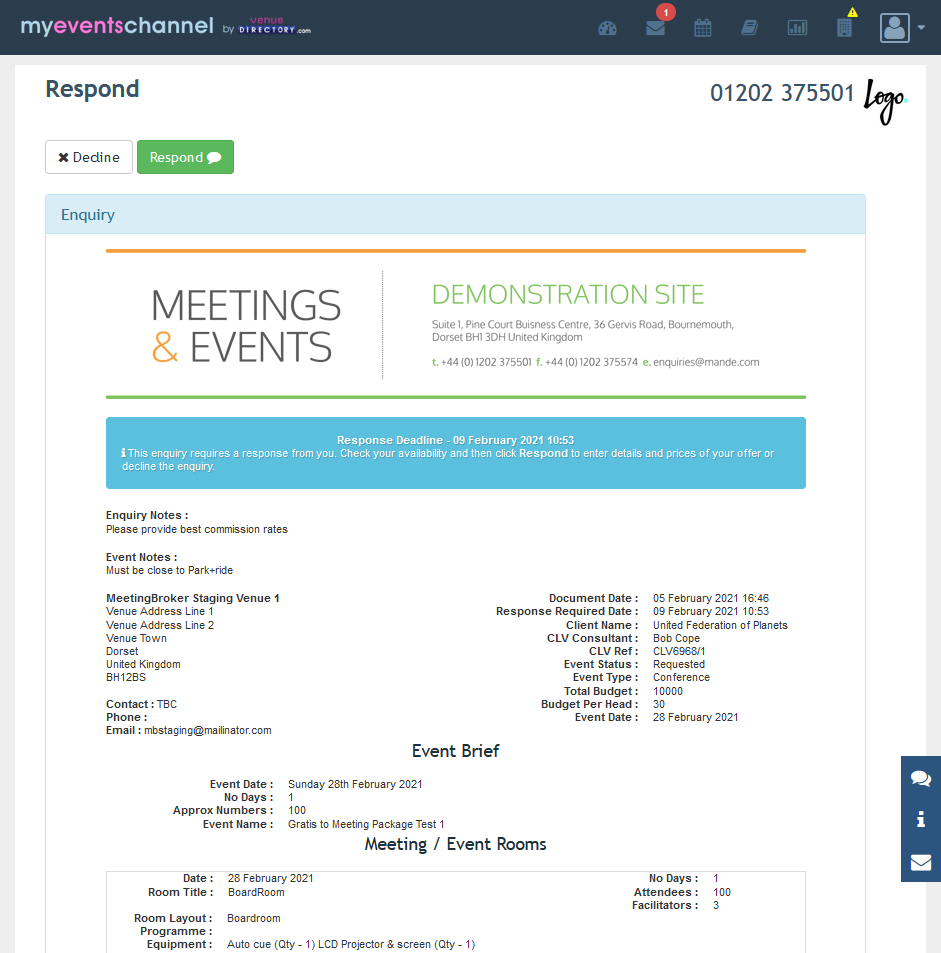Open the book icon in navbar
The width and height of the screenshot is (941, 953).
point(750,28)
